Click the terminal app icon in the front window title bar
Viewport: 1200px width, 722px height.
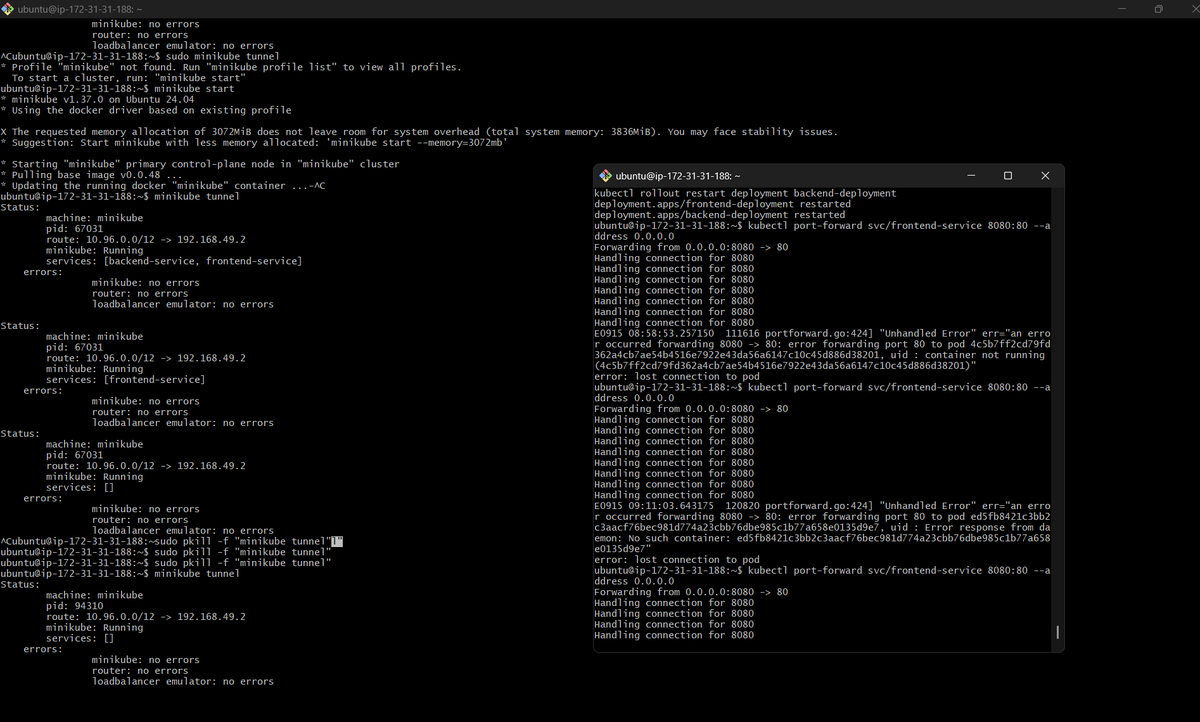coord(605,176)
